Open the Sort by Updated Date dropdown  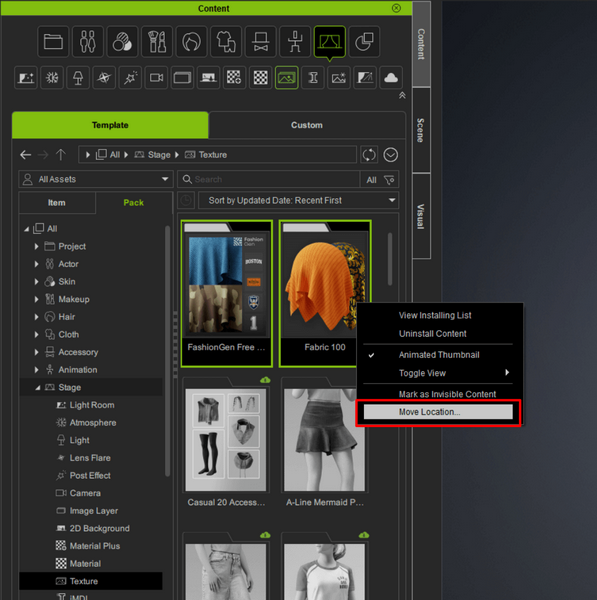[x=298, y=201]
